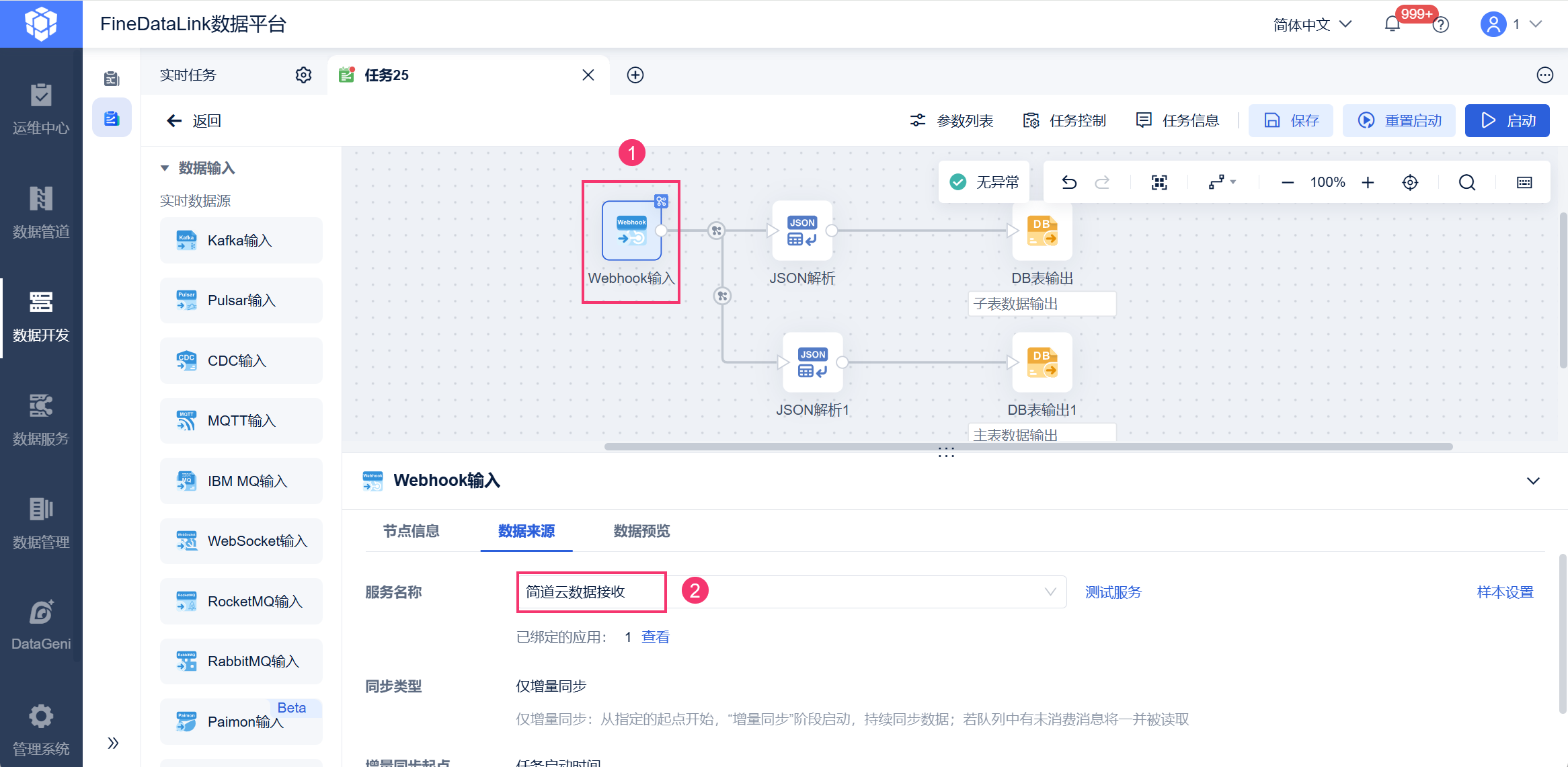Select the Webhook输入 node on canvas

(x=631, y=231)
